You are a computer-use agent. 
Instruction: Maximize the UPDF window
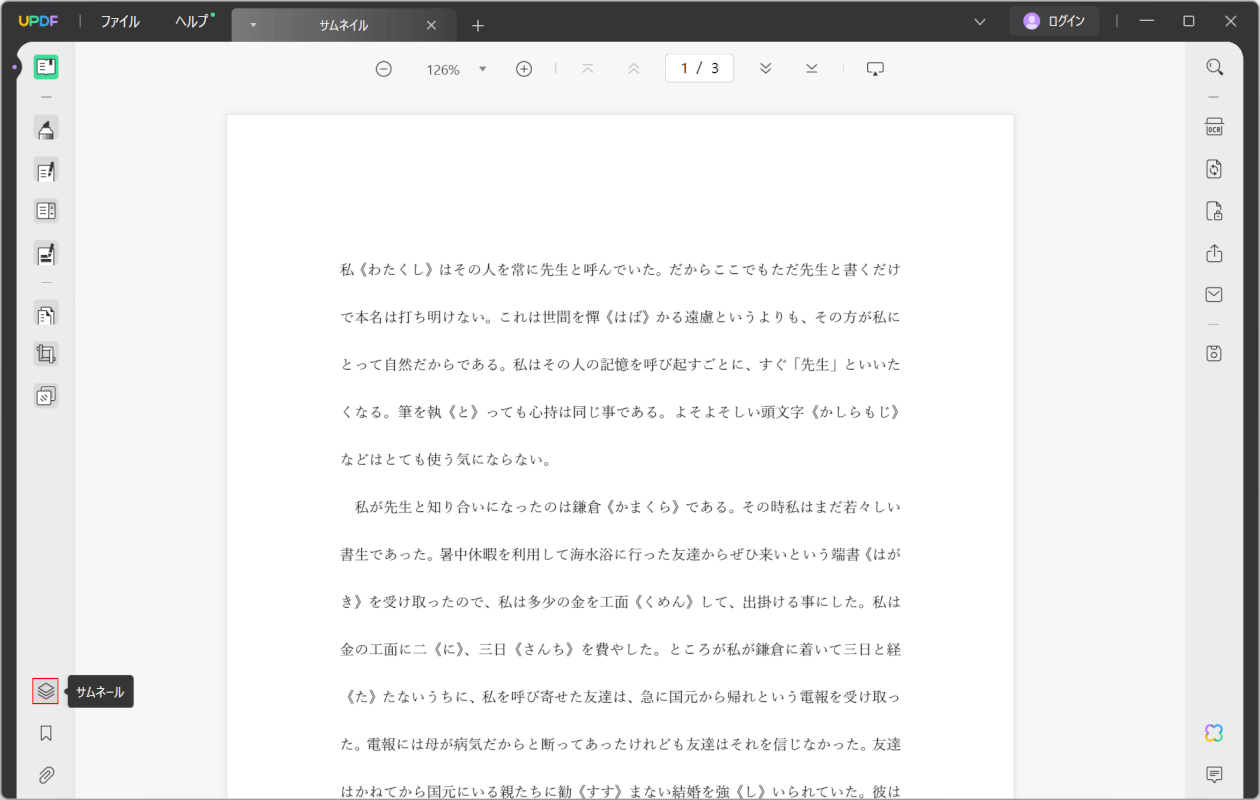1189,21
